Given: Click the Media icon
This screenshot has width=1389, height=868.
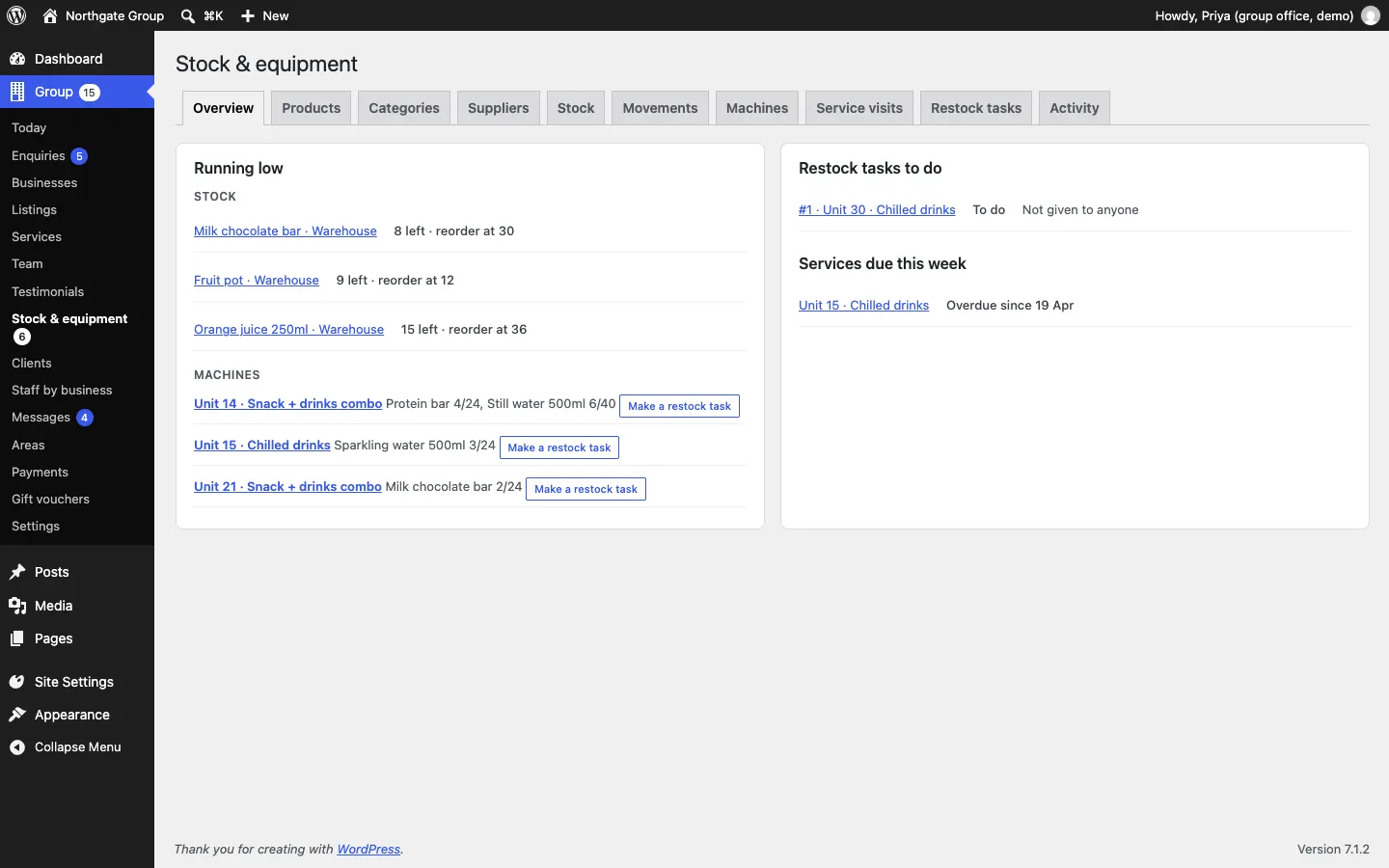Looking at the screenshot, I should click(17, 606).
